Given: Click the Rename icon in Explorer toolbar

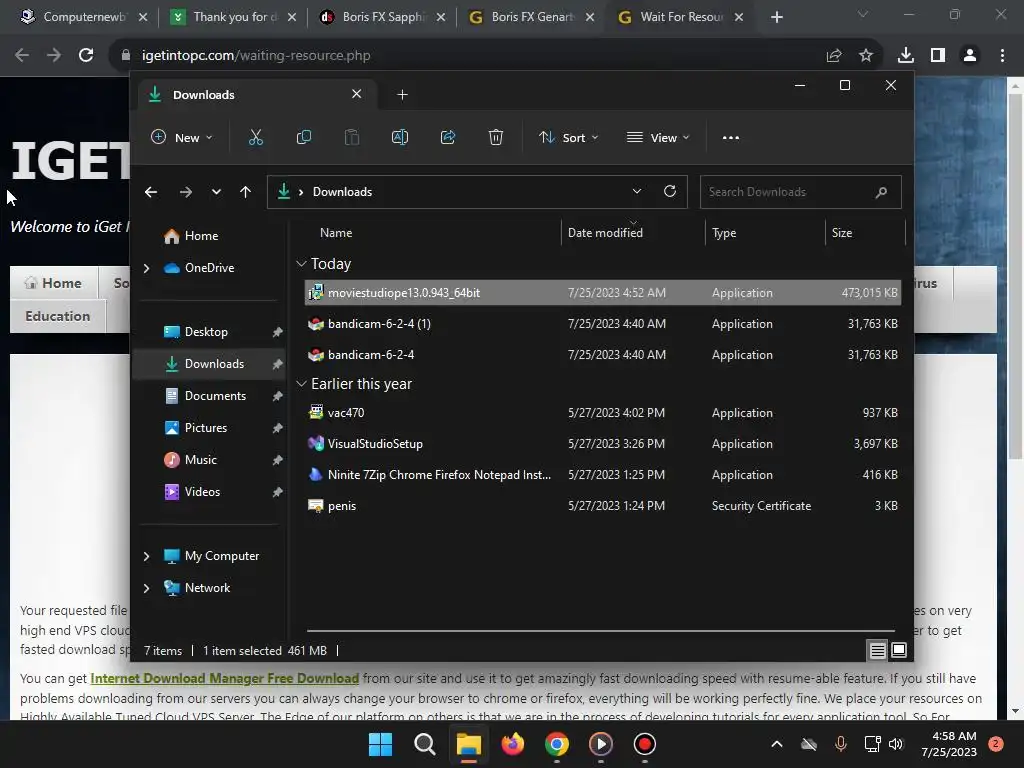Looking at the screenshot, I should [400, 137].
